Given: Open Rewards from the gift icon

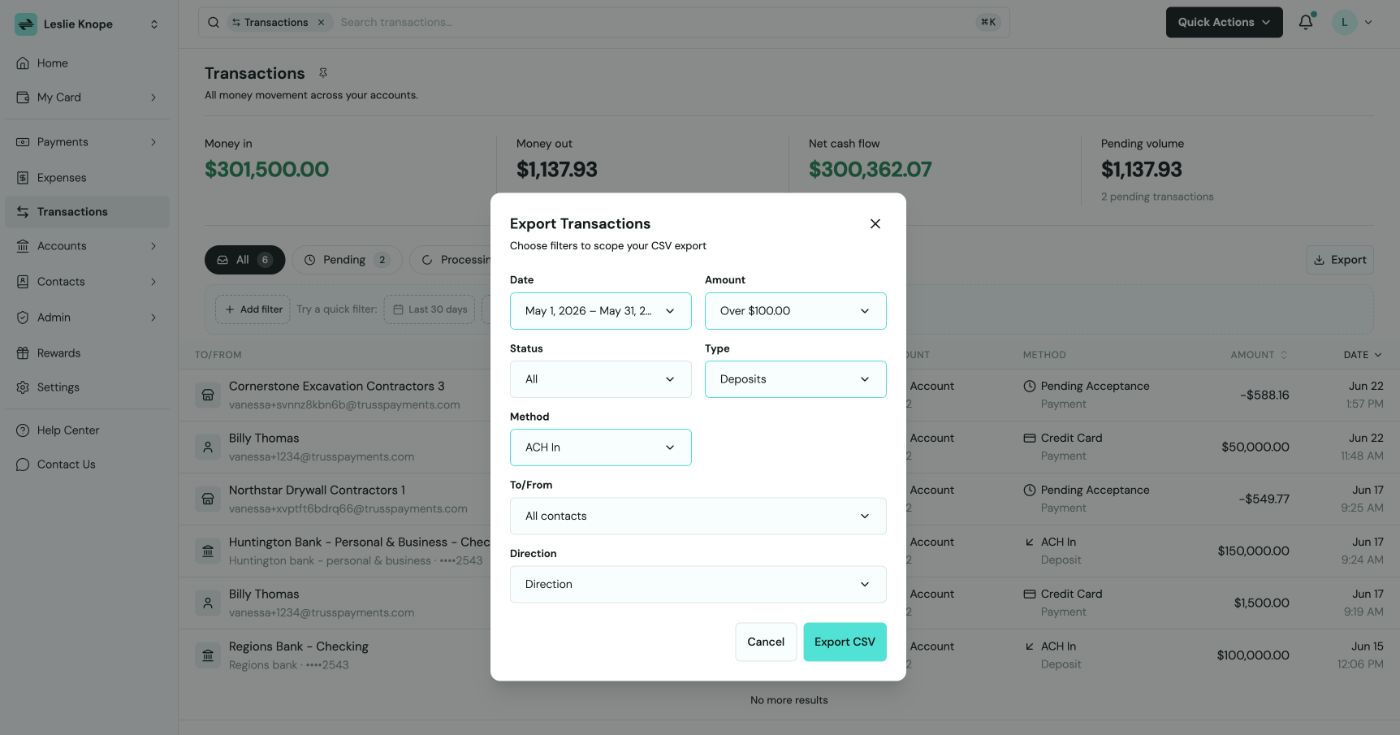Looking at the screenshot, I should pyautogui.click(x=23, y=353).
